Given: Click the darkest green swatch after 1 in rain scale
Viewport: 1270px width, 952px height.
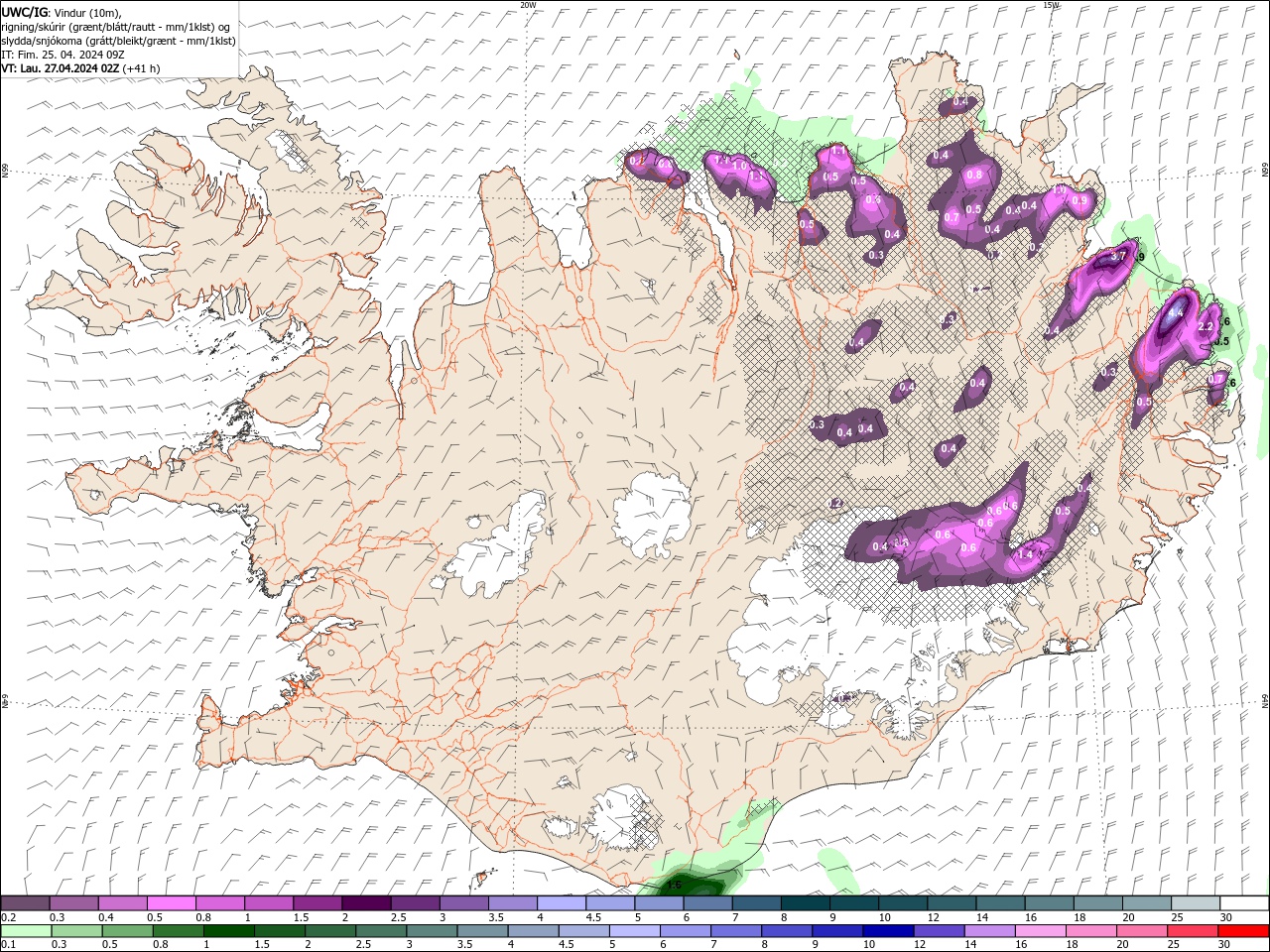Looking at the screenshot, I should [230, 931].
